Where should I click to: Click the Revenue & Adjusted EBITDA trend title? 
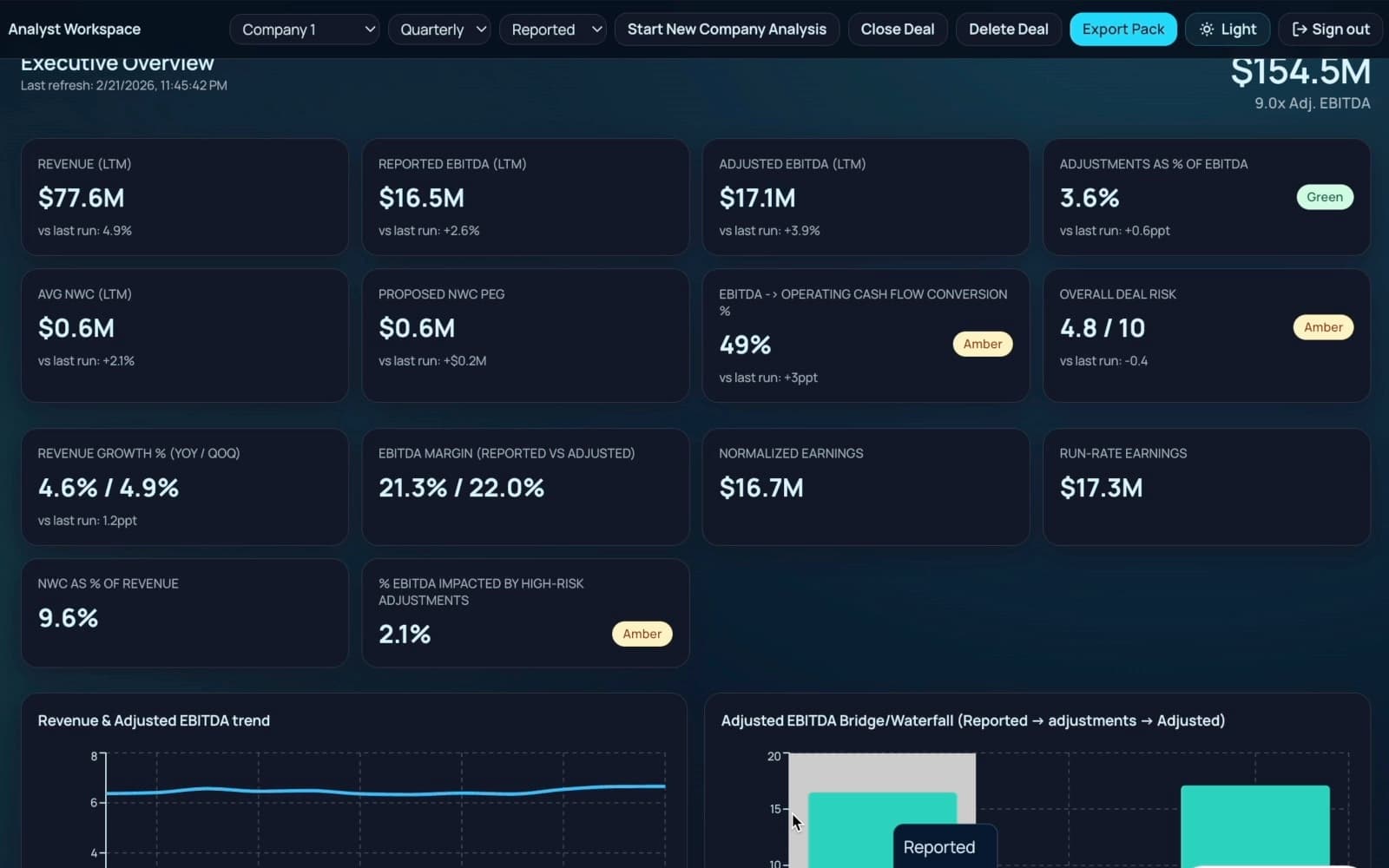pyautogui.click(x=154, y=720)
